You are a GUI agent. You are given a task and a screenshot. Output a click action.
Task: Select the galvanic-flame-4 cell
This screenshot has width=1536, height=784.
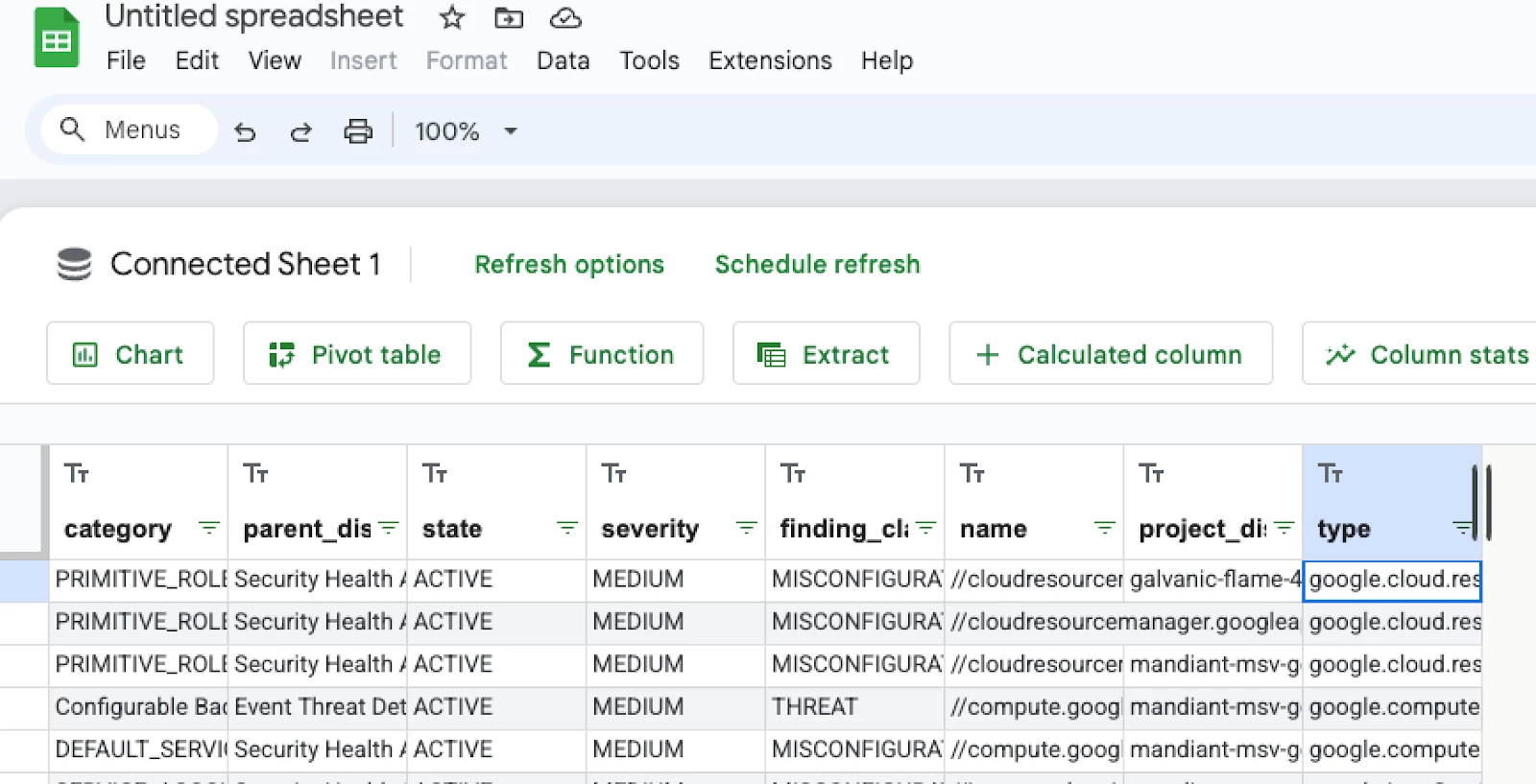(x=1213, y=580)
